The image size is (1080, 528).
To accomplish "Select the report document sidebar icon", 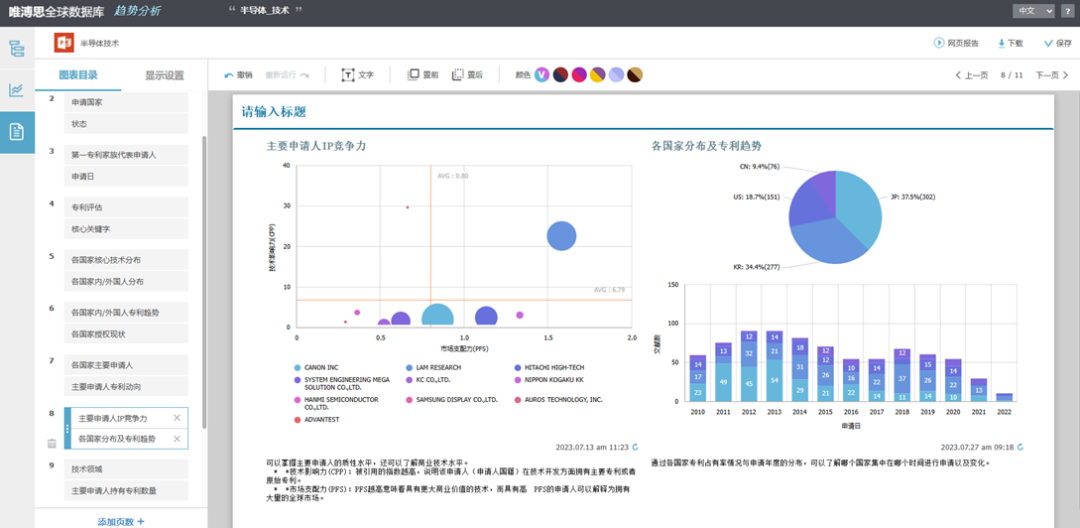I will [x=17, y=131].
